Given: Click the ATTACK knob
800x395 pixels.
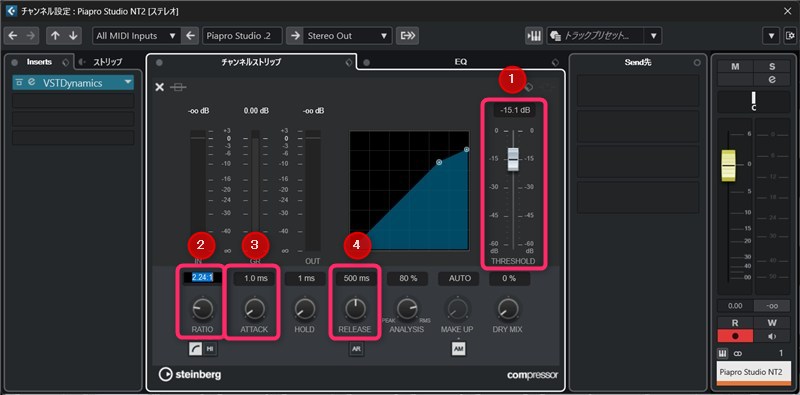Looking at the screenshot, I should pos(254,309).
